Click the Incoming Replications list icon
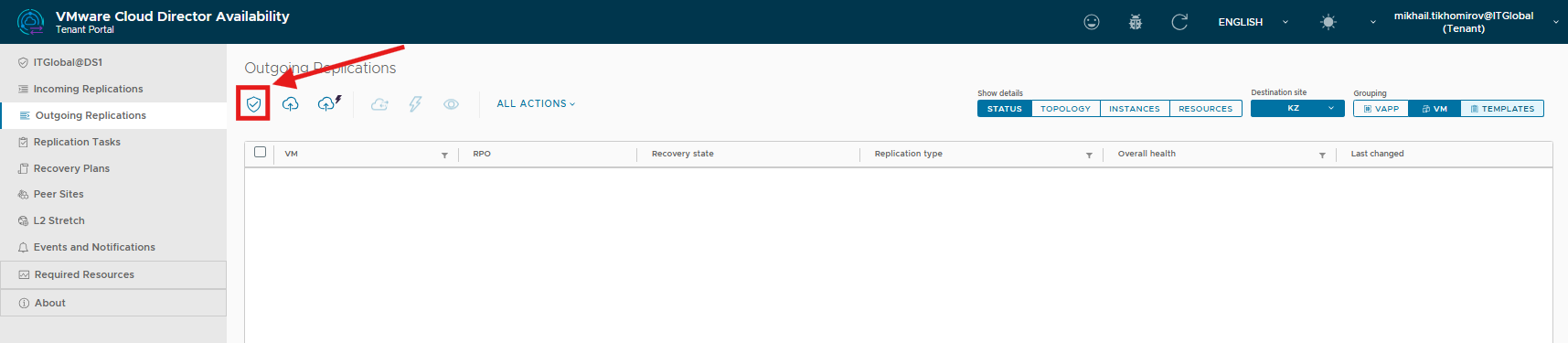Image resolution: width=1568 pixels, height=343 pixels. pyautogui.click(x=23, y=89)
